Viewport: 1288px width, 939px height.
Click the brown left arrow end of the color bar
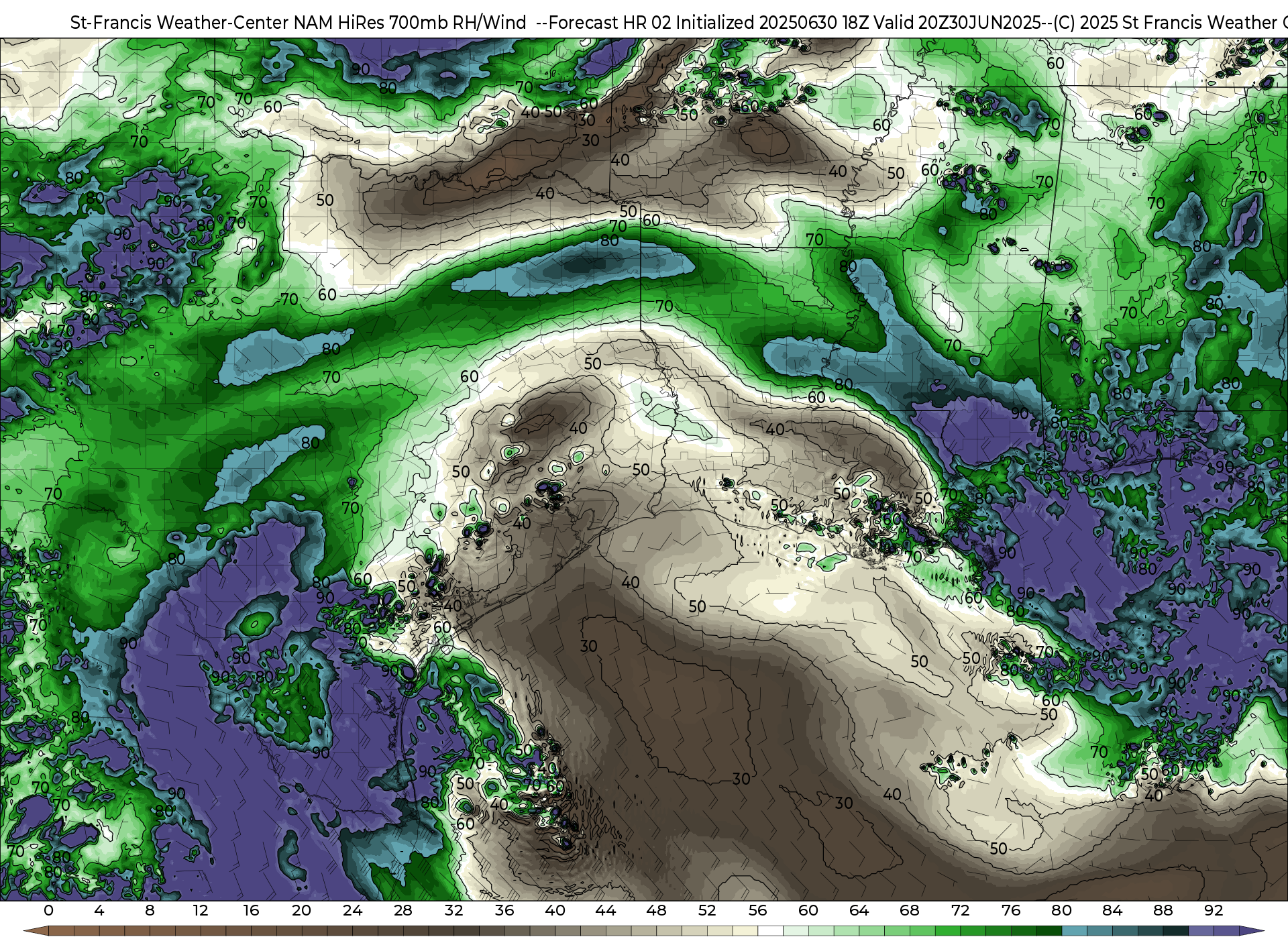pyautogui.click(x=36, y=931)
